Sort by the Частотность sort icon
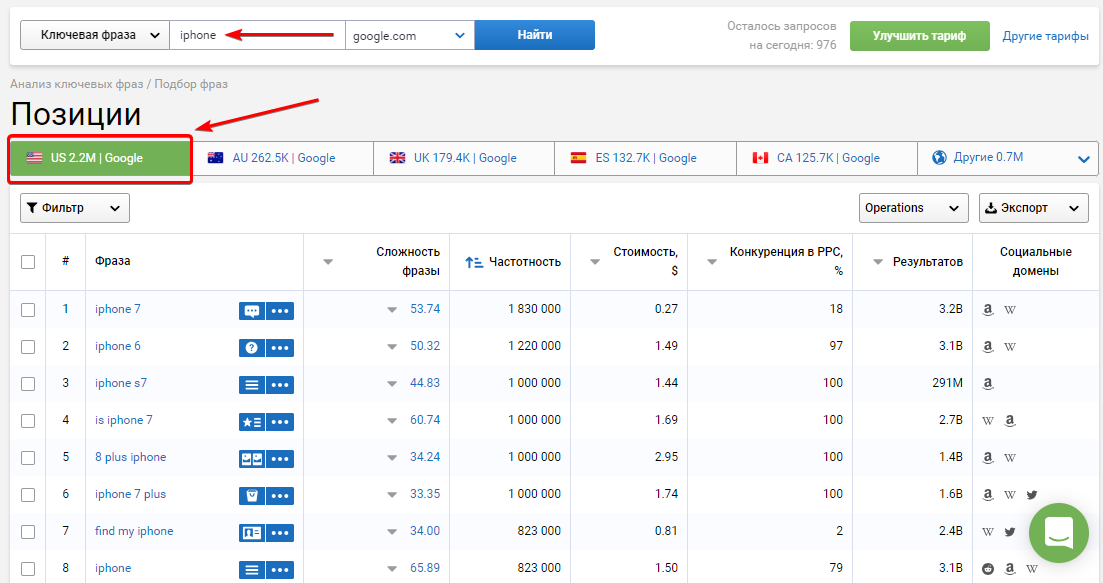This screenshot has width=1103, height=583. pyautogui.click(x=474, y=262)
